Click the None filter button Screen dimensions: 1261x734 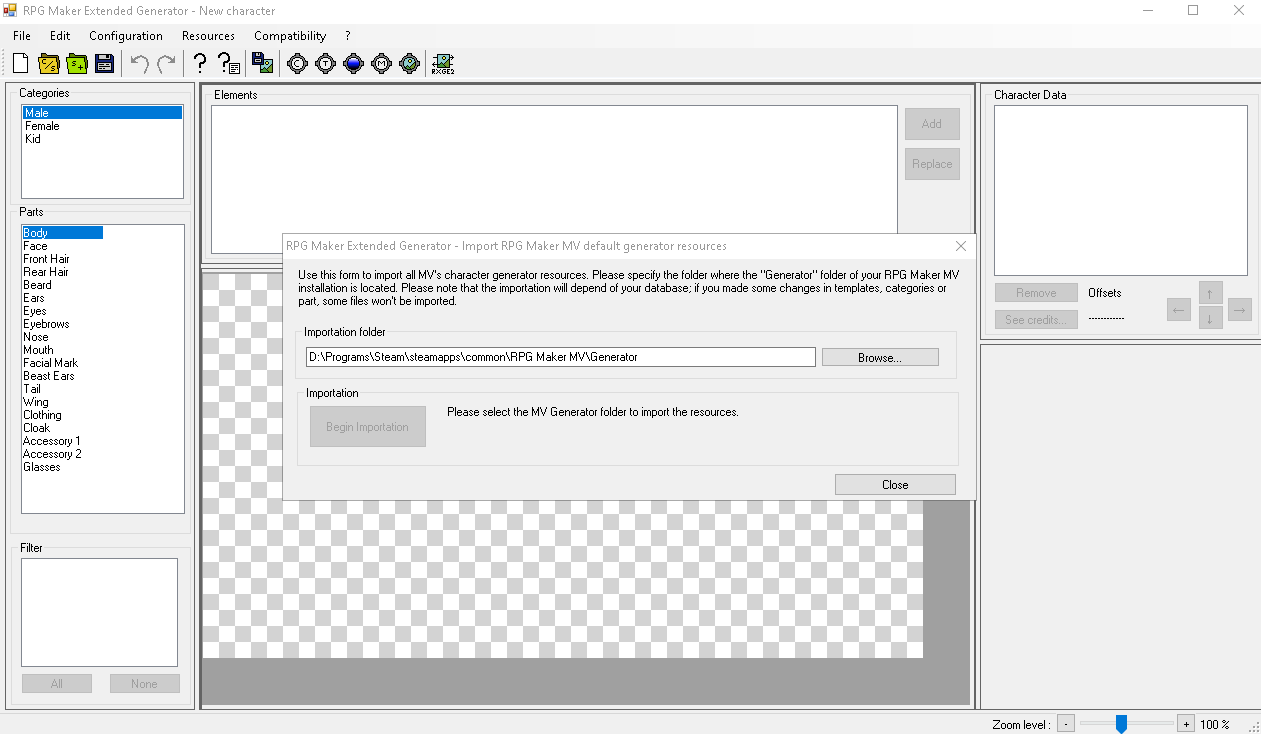click(144, 684)
